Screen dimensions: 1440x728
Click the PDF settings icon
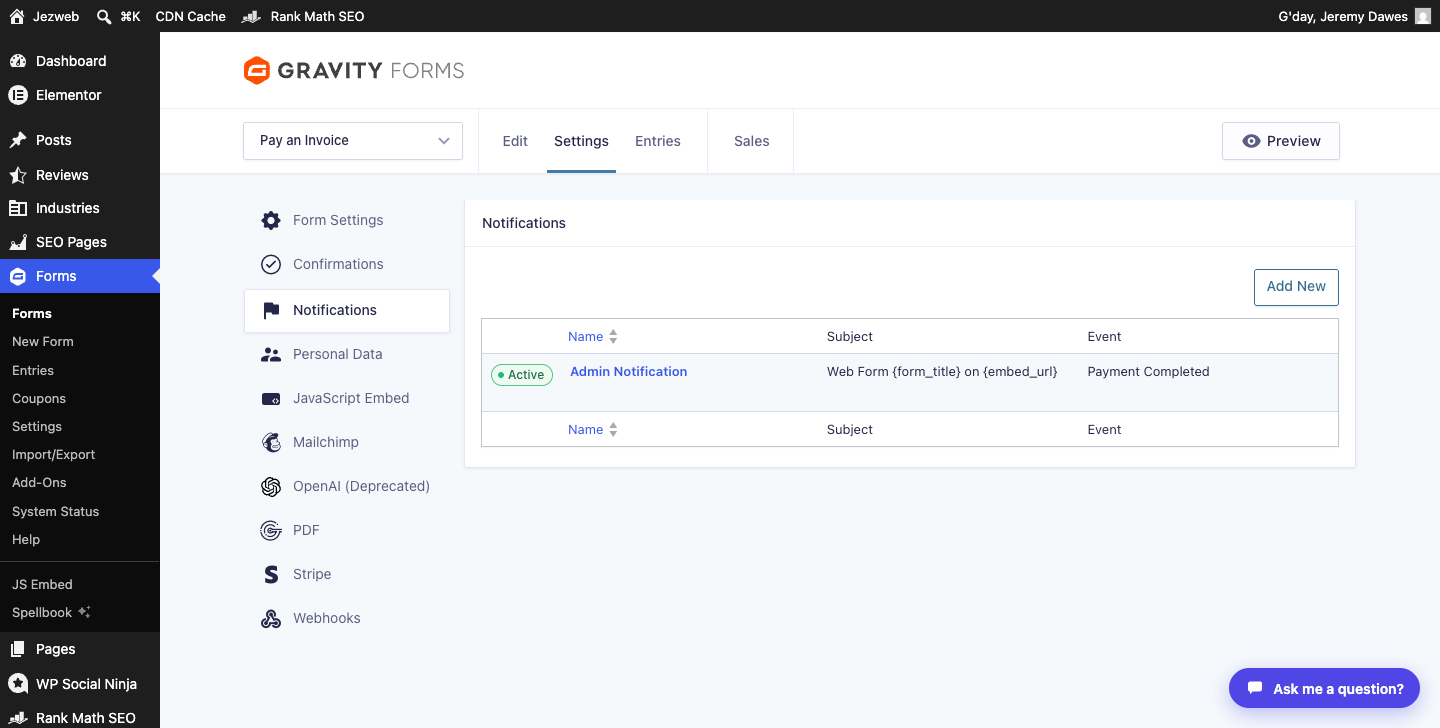(x=271, y=530)
